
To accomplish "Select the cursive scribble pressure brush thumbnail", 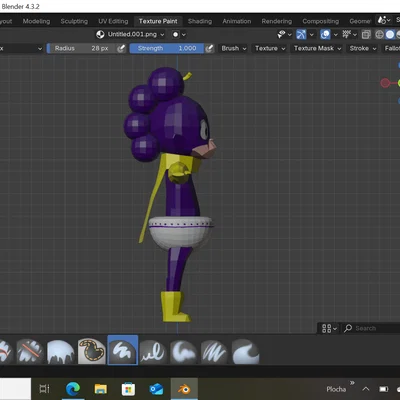I will coord(153,352).
